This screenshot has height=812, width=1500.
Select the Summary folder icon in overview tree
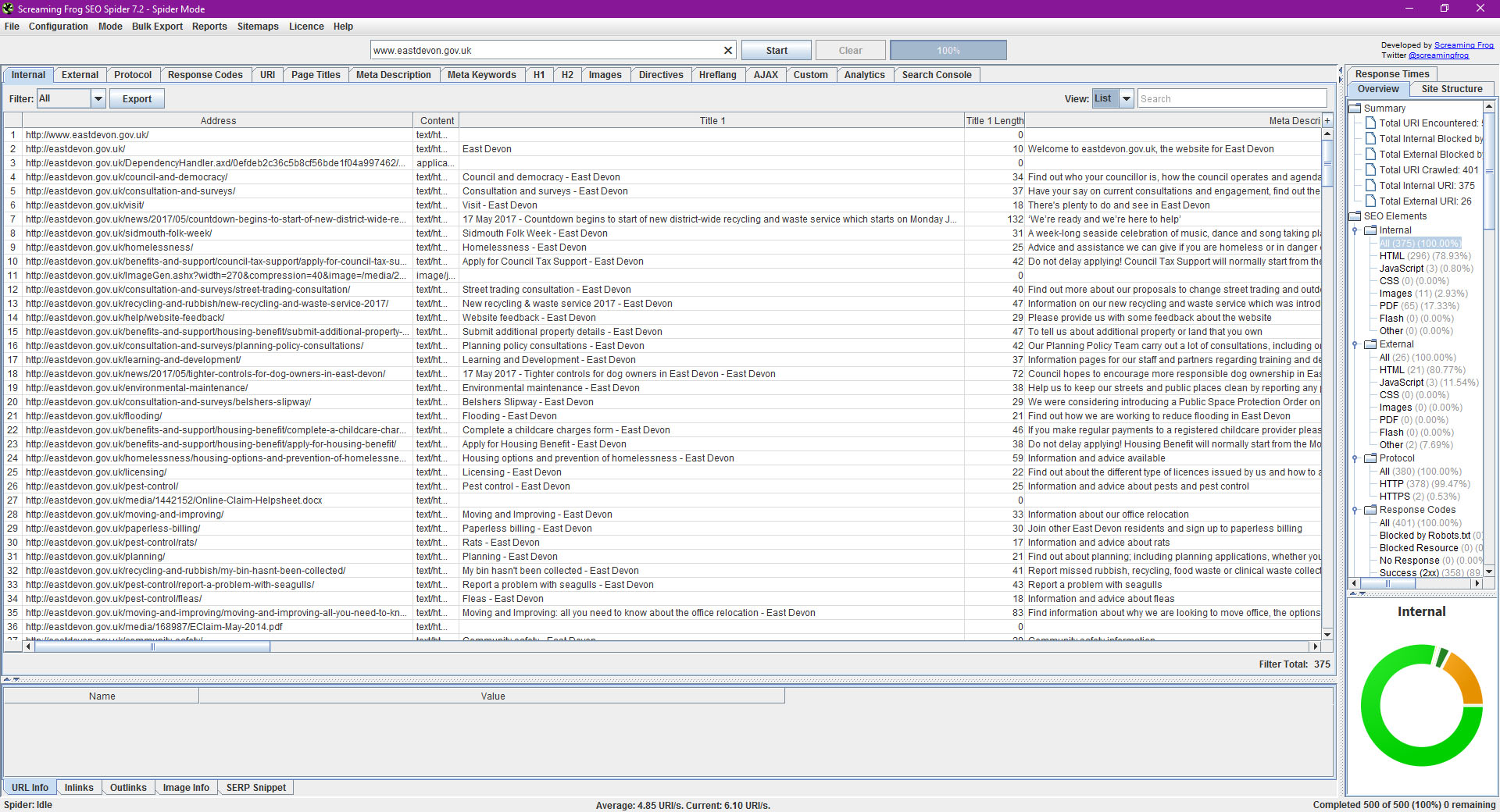coord(1355,109)
